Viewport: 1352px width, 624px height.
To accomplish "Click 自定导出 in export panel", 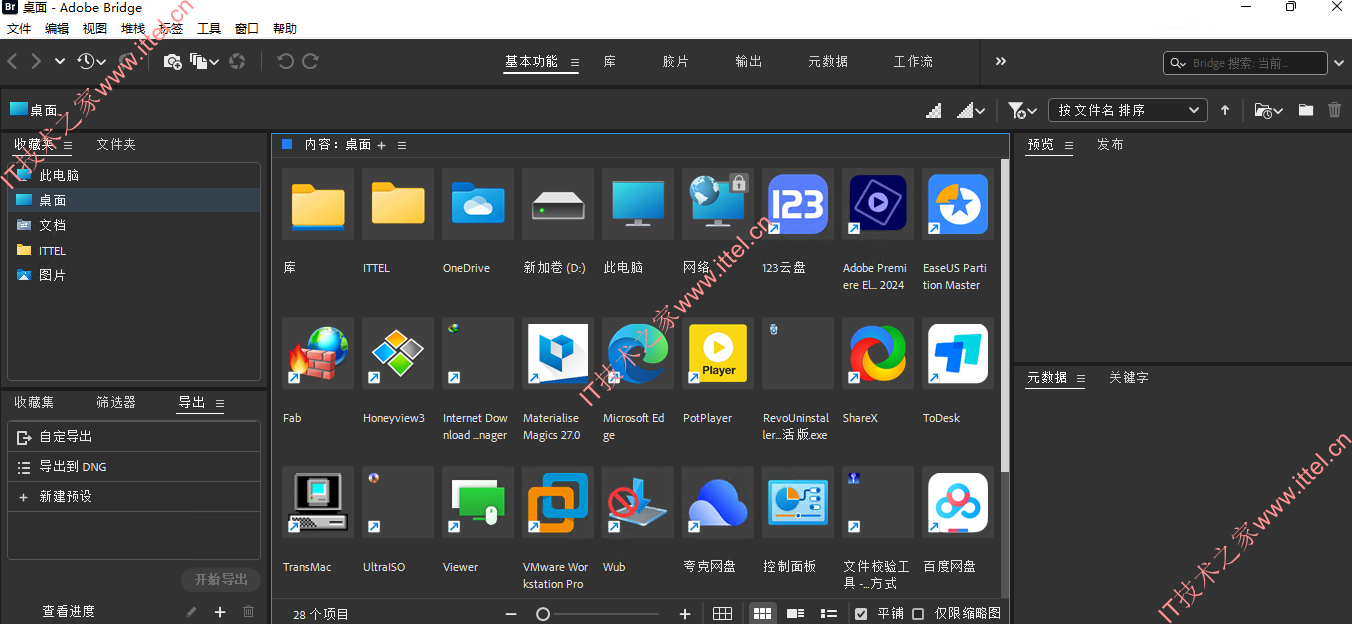I will point(134,437).
